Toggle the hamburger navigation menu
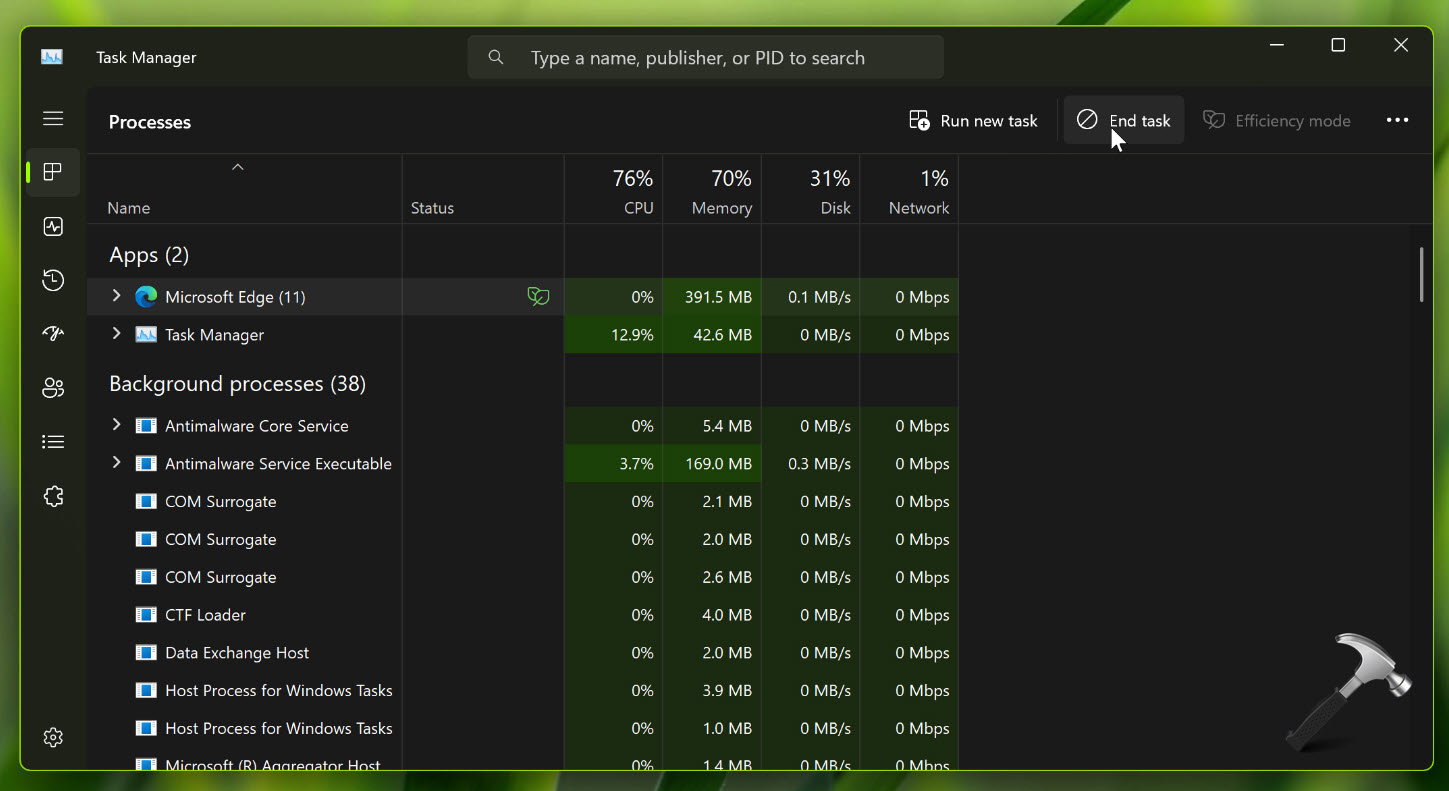The height and width of the screenshot is (791, 1449). pos(54,119)
